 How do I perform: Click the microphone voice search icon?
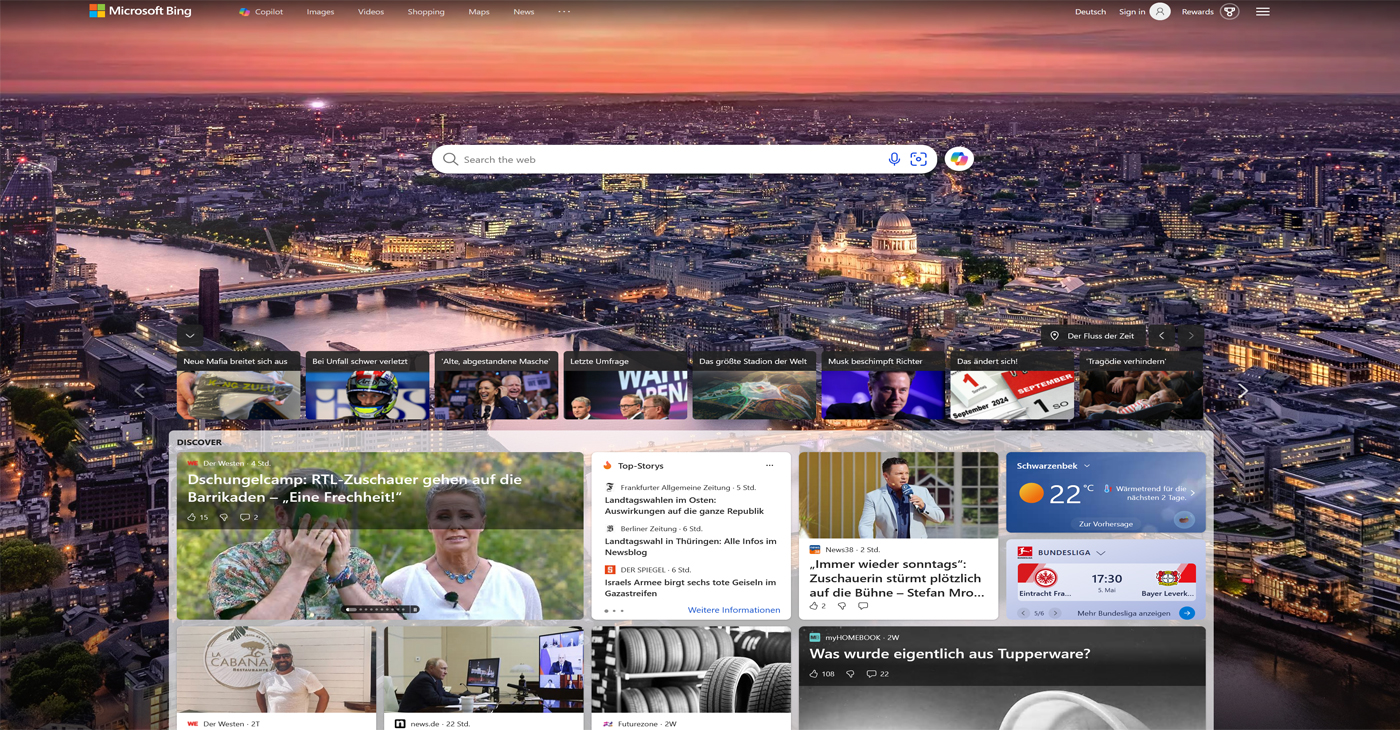pos(894,159)
